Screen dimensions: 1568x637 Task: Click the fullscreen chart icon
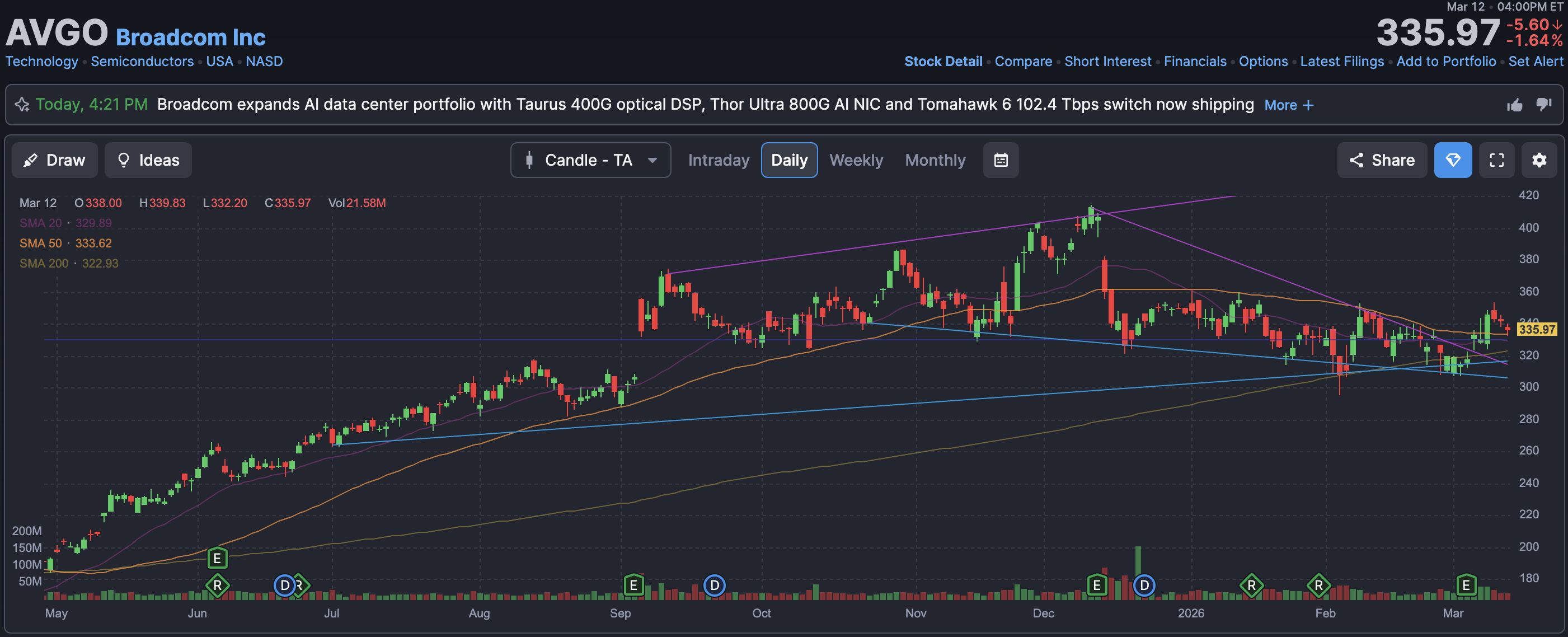[x=1496, y=160]
